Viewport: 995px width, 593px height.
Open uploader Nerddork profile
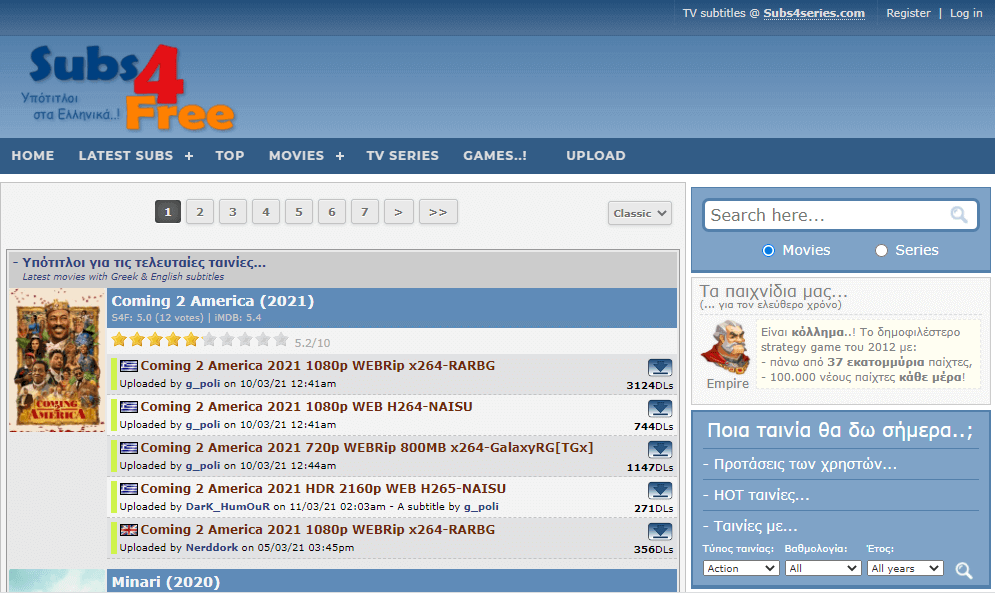tap(212, 547)
